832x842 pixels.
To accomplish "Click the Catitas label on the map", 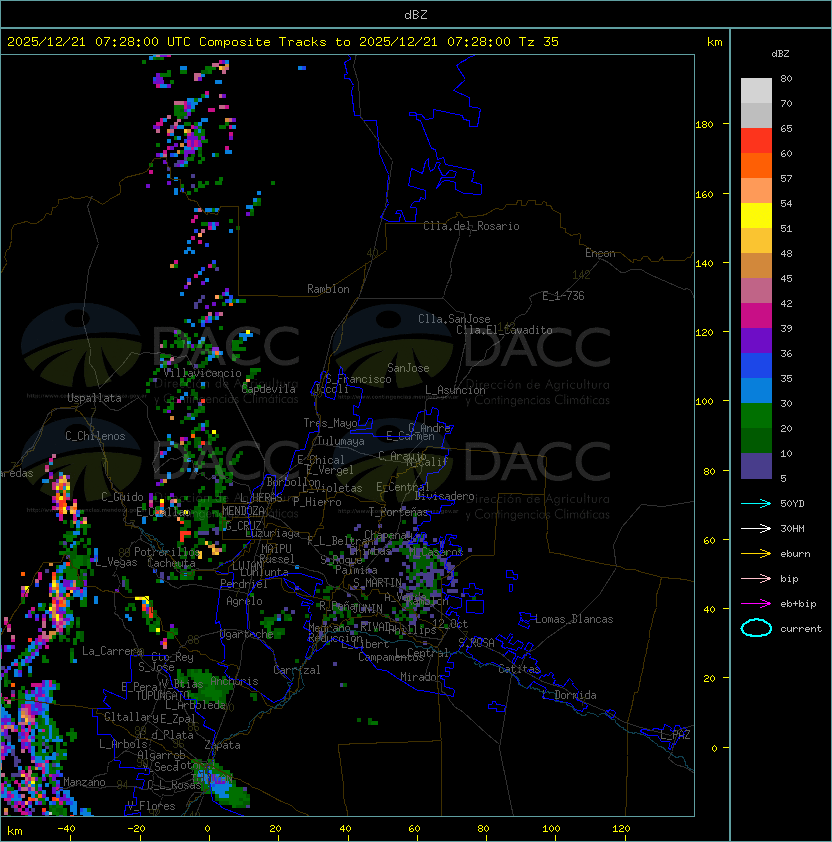I will click(x=519, y=669).
